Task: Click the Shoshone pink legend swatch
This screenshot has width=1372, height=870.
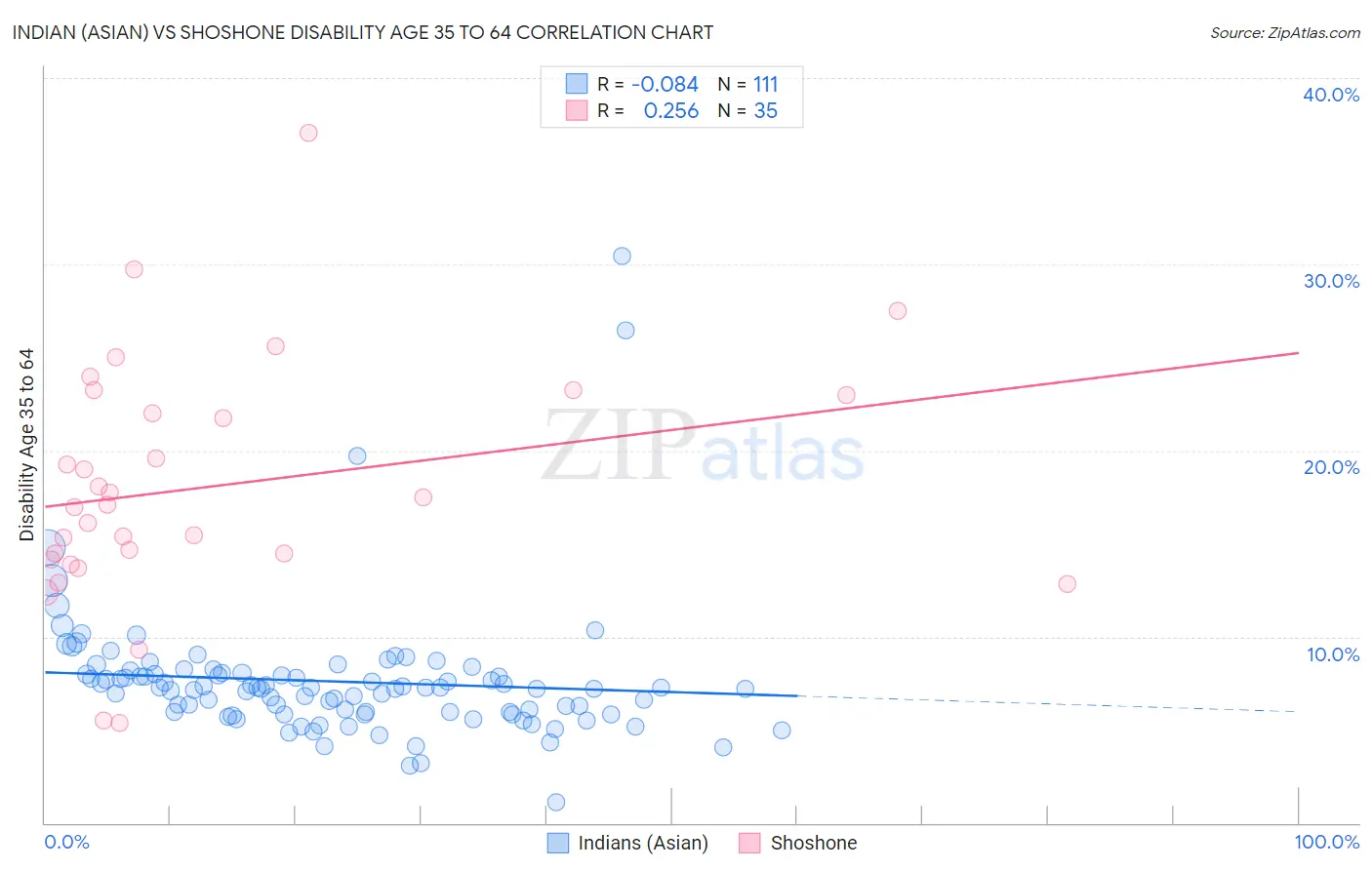Action: (749, 843)
